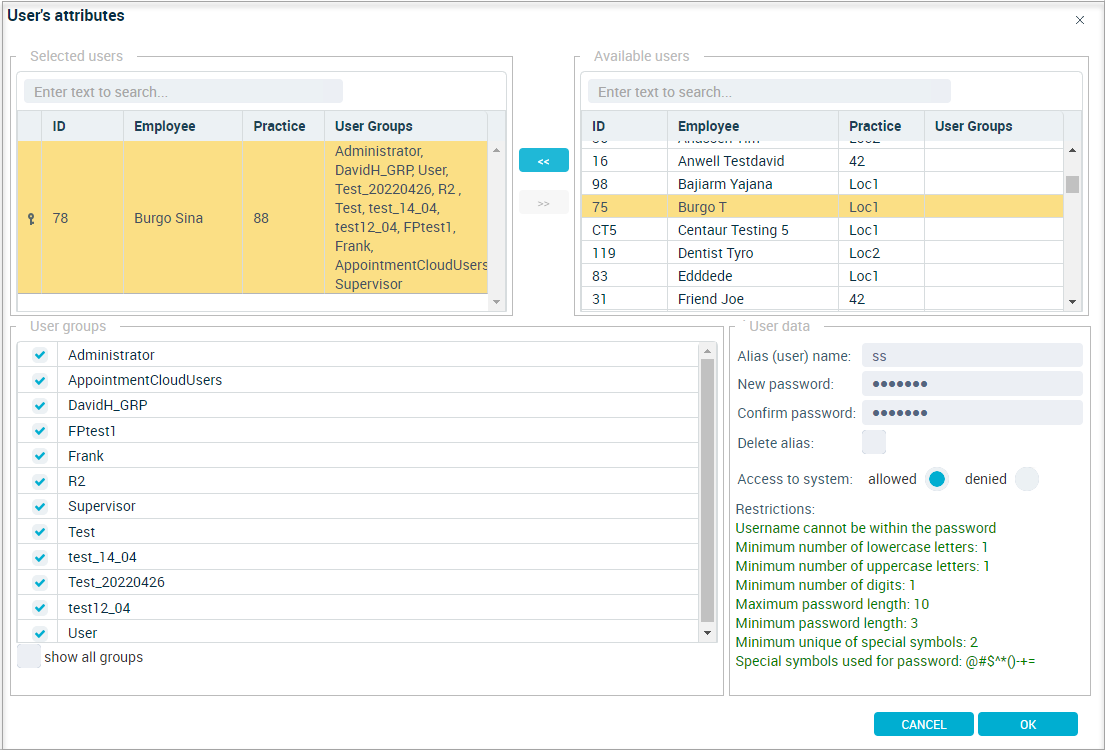Toggle the Test group checkbox
The width and height of the screenshot is (1105, 750).
point(40,531)
